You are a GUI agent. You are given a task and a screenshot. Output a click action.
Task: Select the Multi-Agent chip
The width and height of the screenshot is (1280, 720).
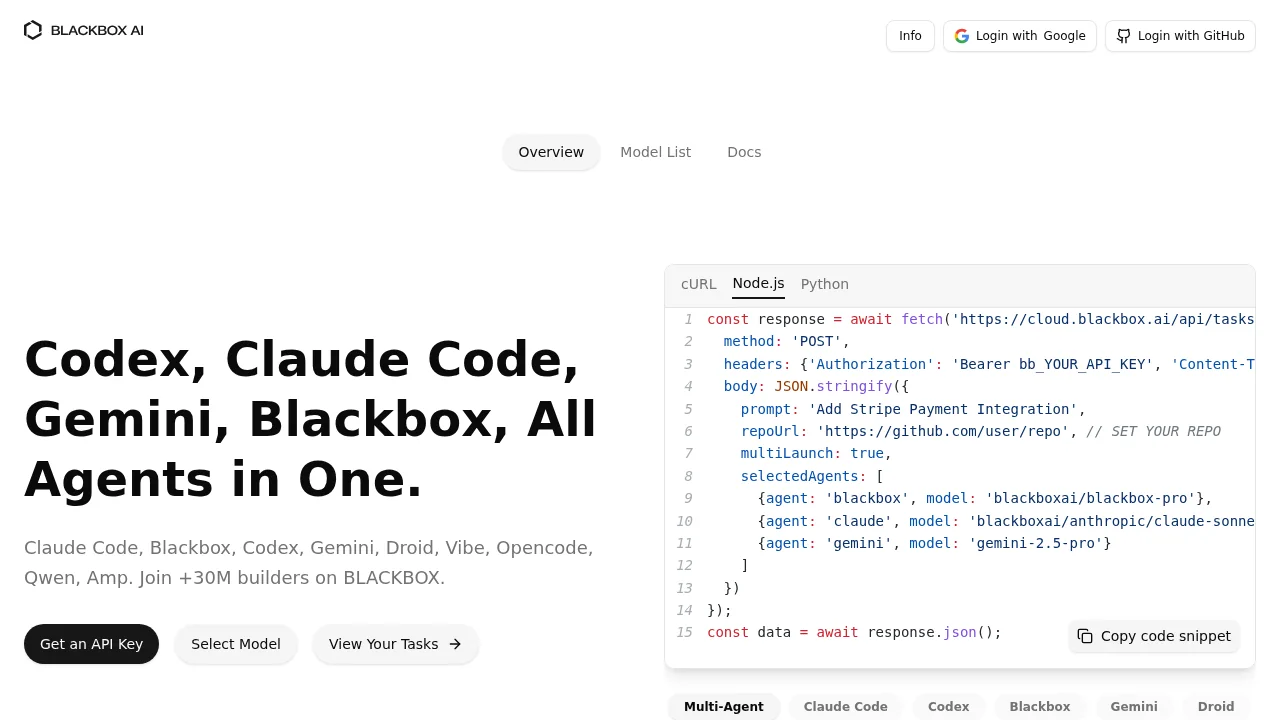tap(723, 707)
